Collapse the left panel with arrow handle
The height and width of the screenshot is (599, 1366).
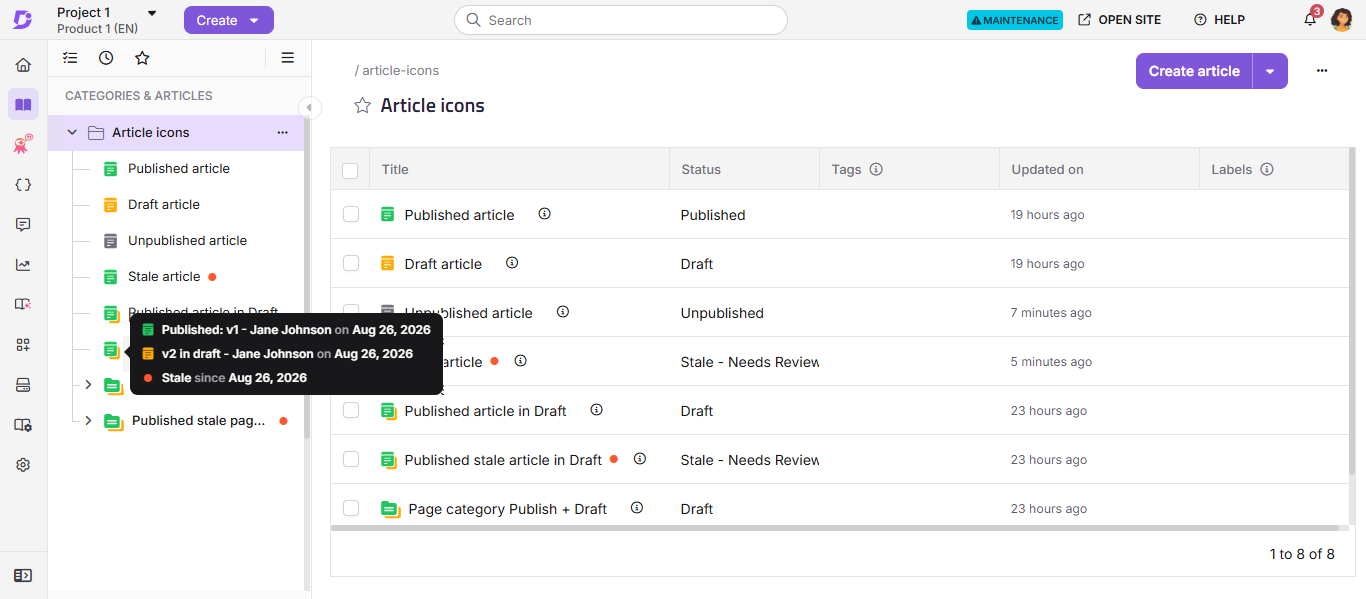(308, 107)
